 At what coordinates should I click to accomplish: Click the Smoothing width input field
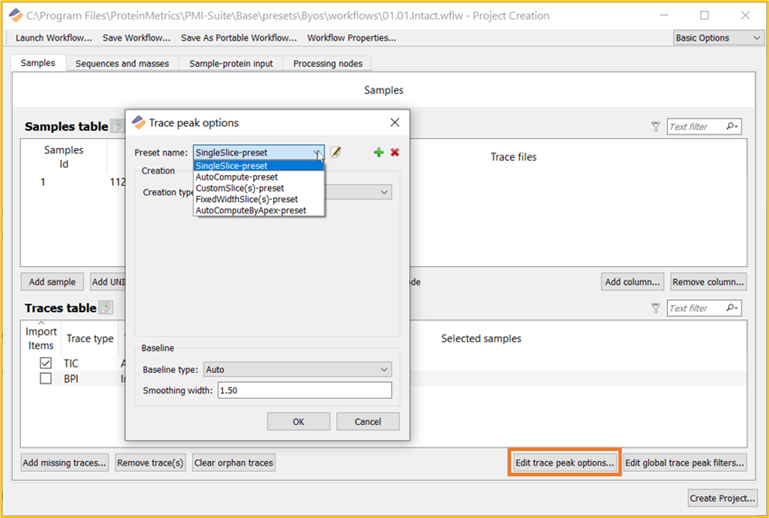(x=305, y=390)
